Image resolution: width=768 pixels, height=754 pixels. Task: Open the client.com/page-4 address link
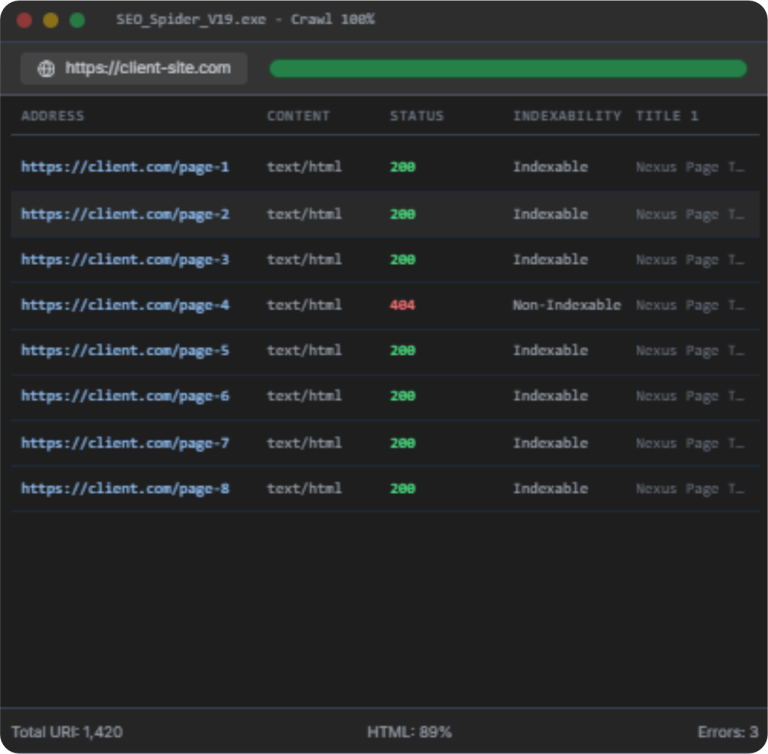pos(125,305)
